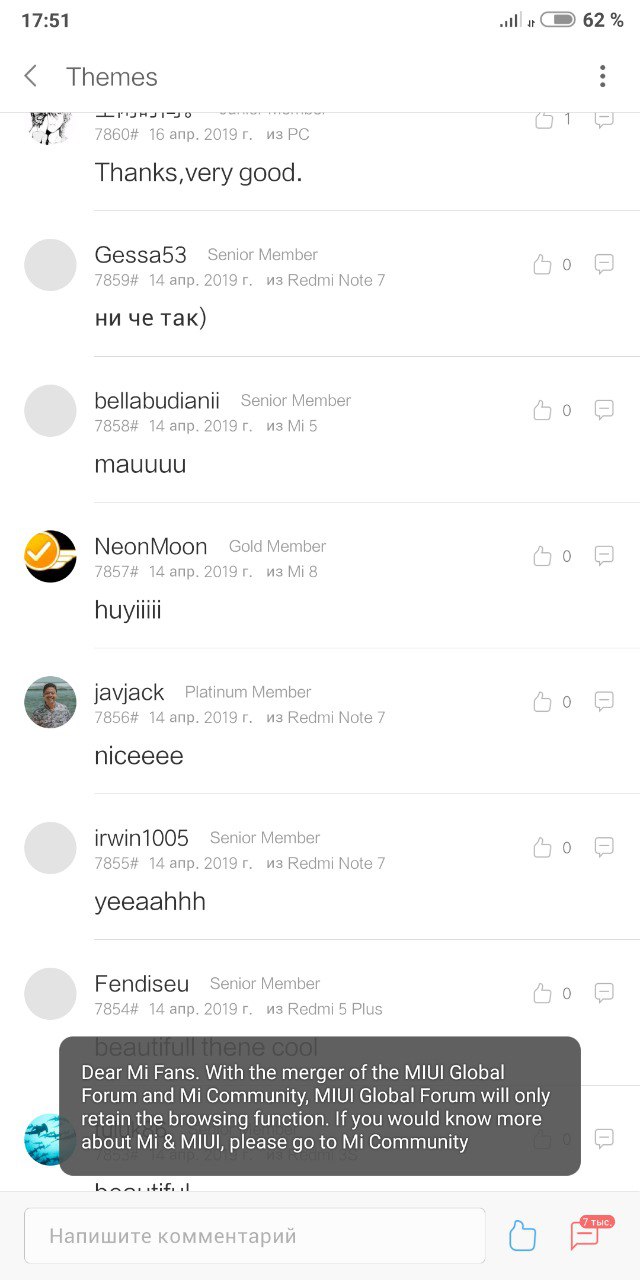Viewport: 640px width, 1280px height.
Task: Like Fendiseu's comment
Action: pos(542,993)
